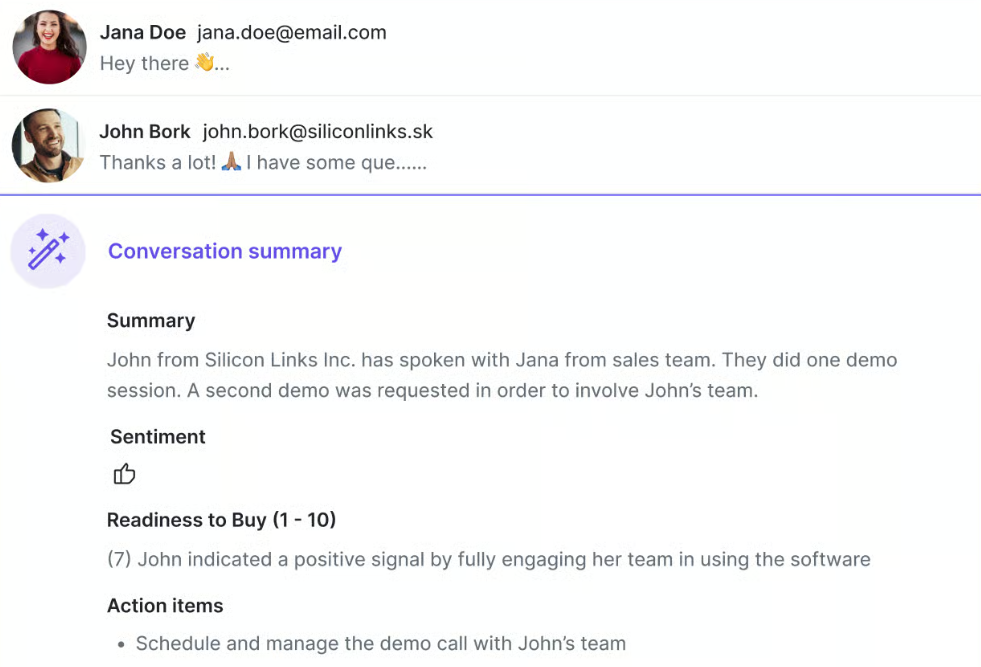Click the purple circle behind the wand icon
Image resolution: width=981 pixels, height=667 pixels.
(x=47, y=251)
